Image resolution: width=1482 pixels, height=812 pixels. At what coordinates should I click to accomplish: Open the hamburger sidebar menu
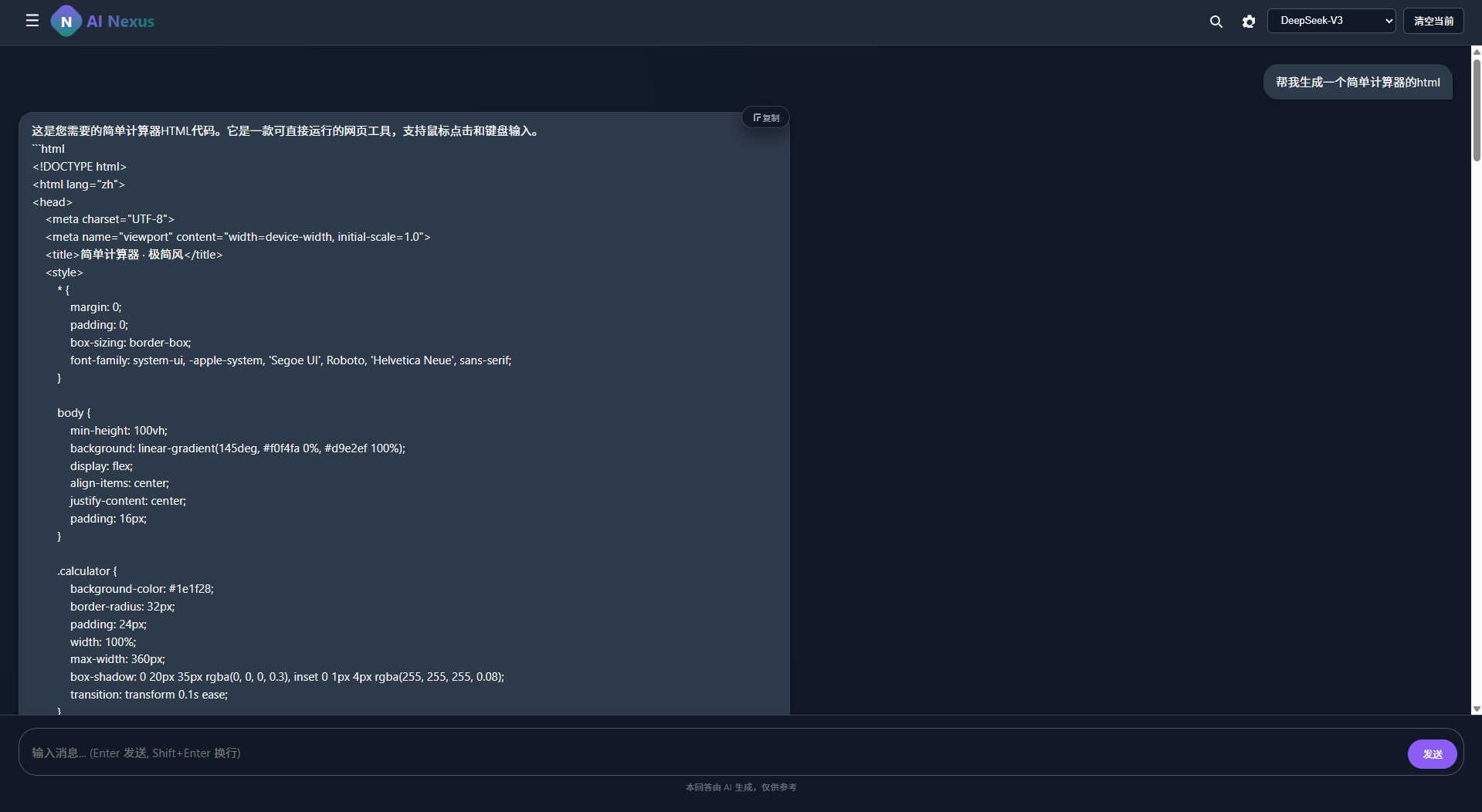32,21
